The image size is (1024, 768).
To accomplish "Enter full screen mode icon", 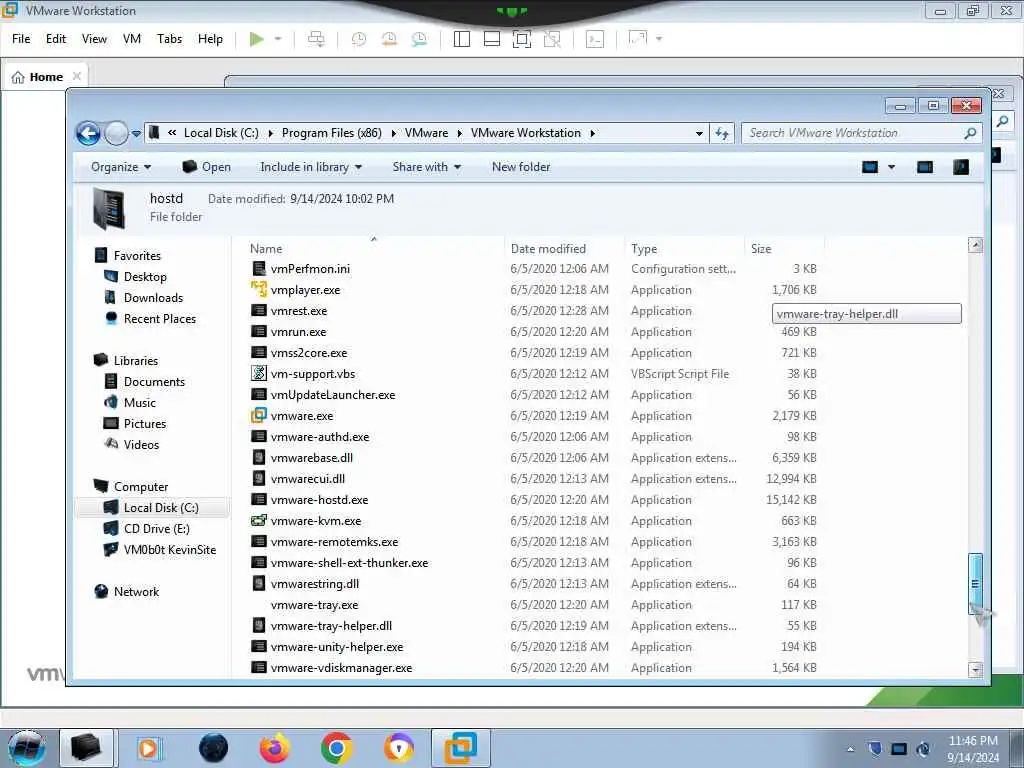I will (522, 39).
